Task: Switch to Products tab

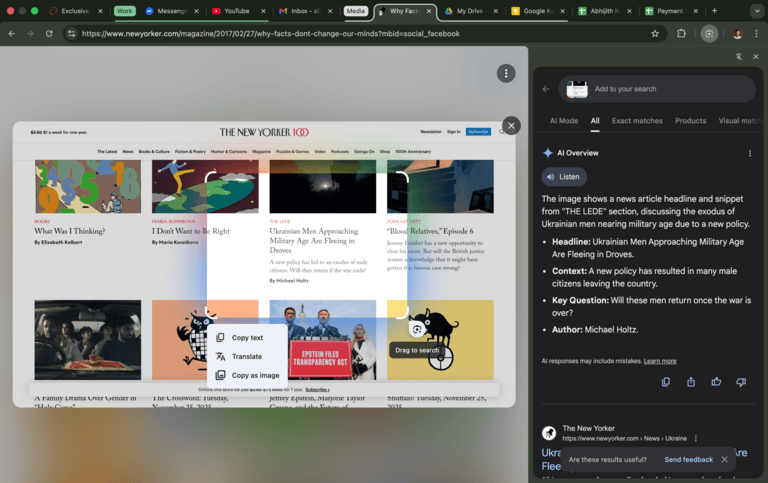Action: 691,121
